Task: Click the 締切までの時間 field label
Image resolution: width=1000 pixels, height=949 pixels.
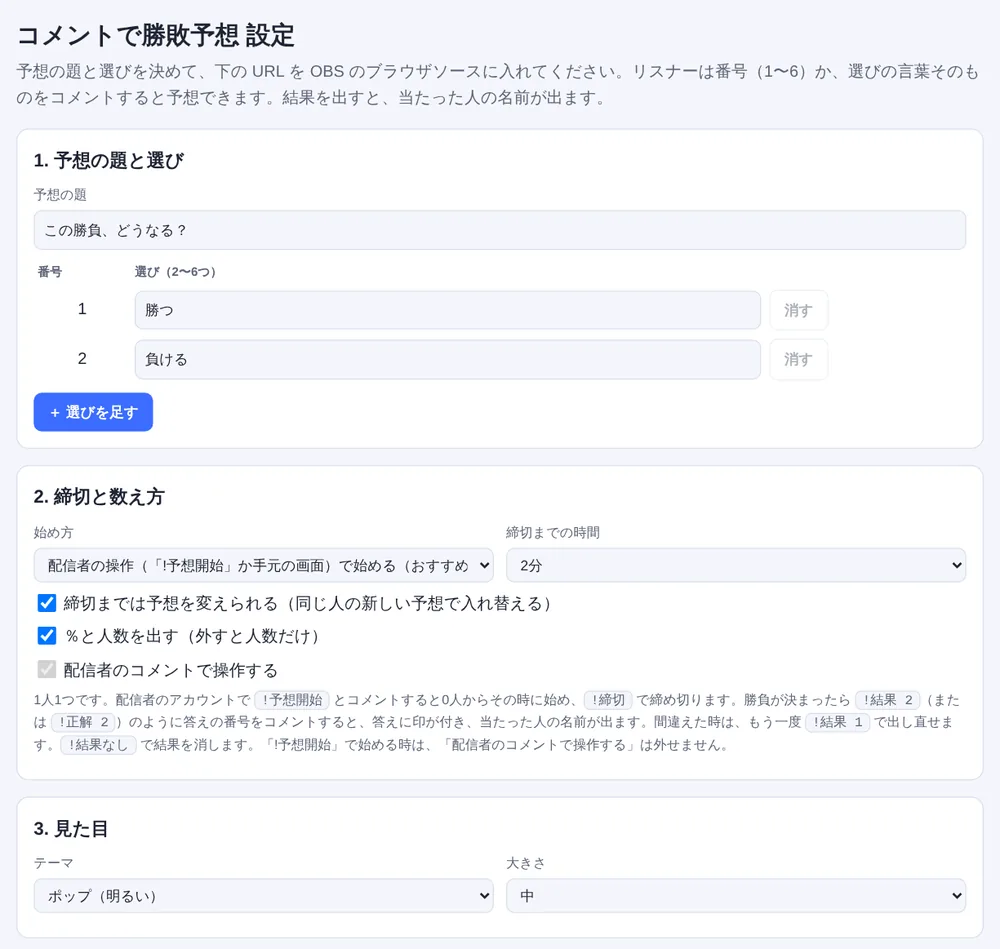Action: 553,533
